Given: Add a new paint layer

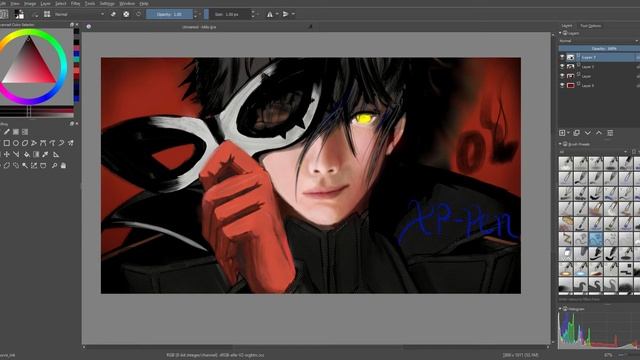Looking at the screenshot, I should [562, 133].
